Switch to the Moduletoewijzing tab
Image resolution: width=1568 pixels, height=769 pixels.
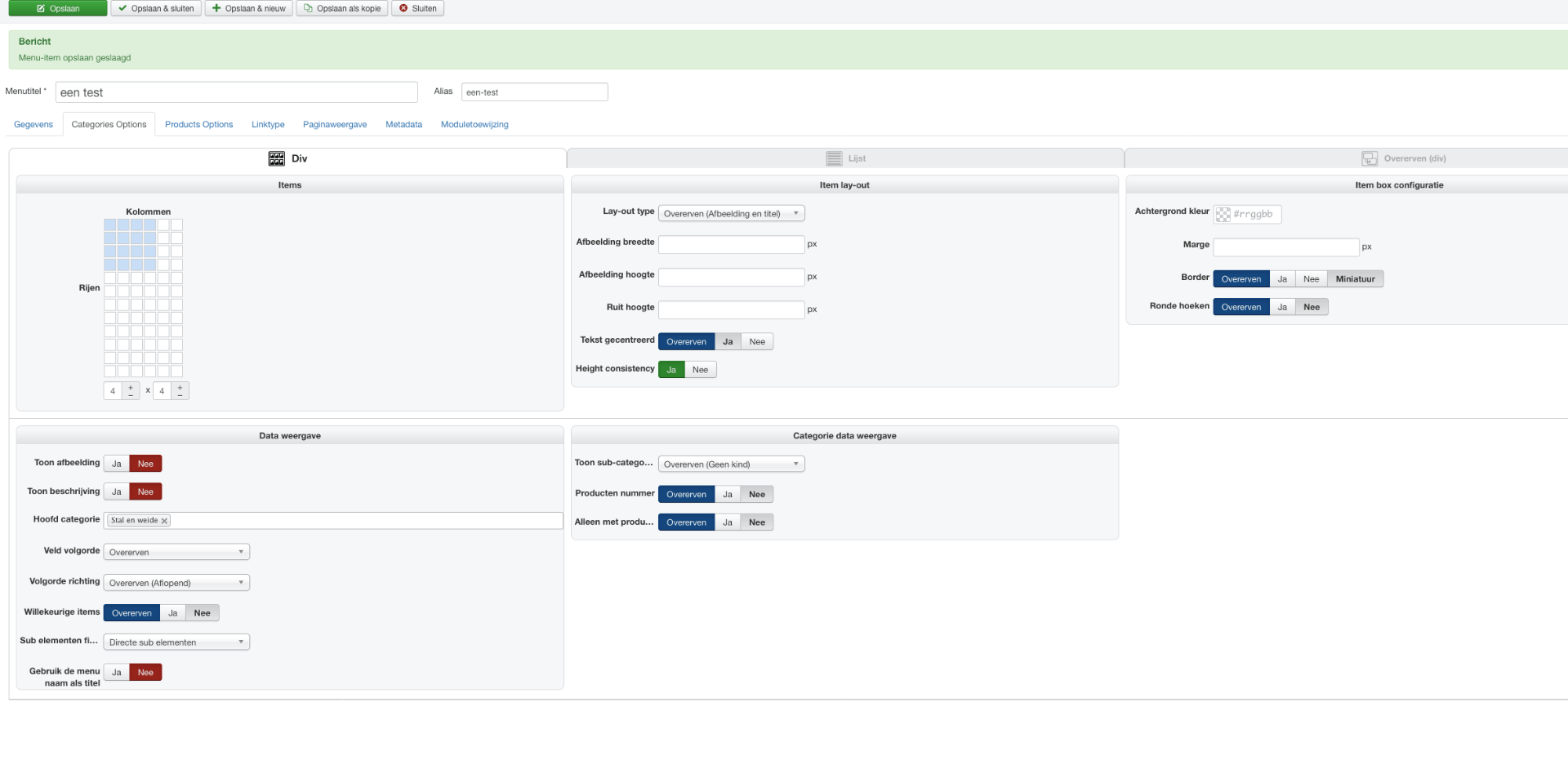[474, 124]
